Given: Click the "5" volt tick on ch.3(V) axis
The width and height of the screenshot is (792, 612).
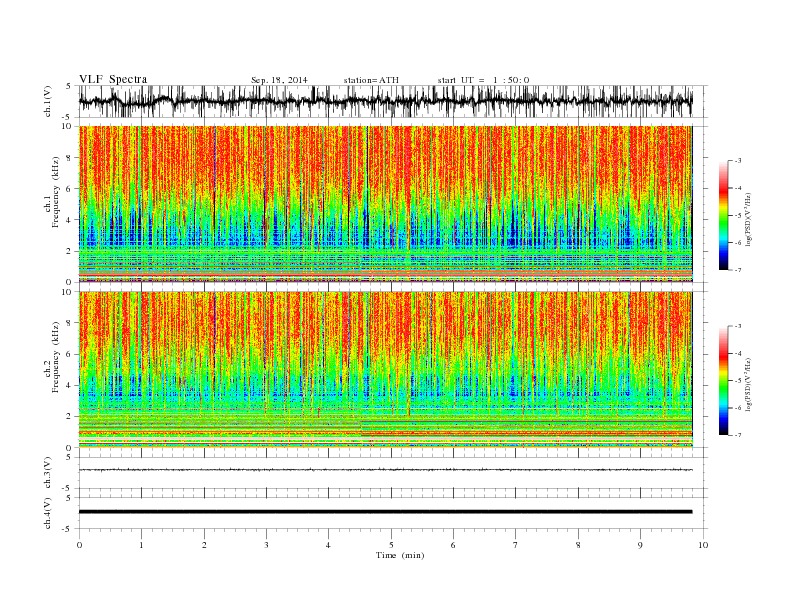Looking at the screenshot, I should click(x=69, y=457).
